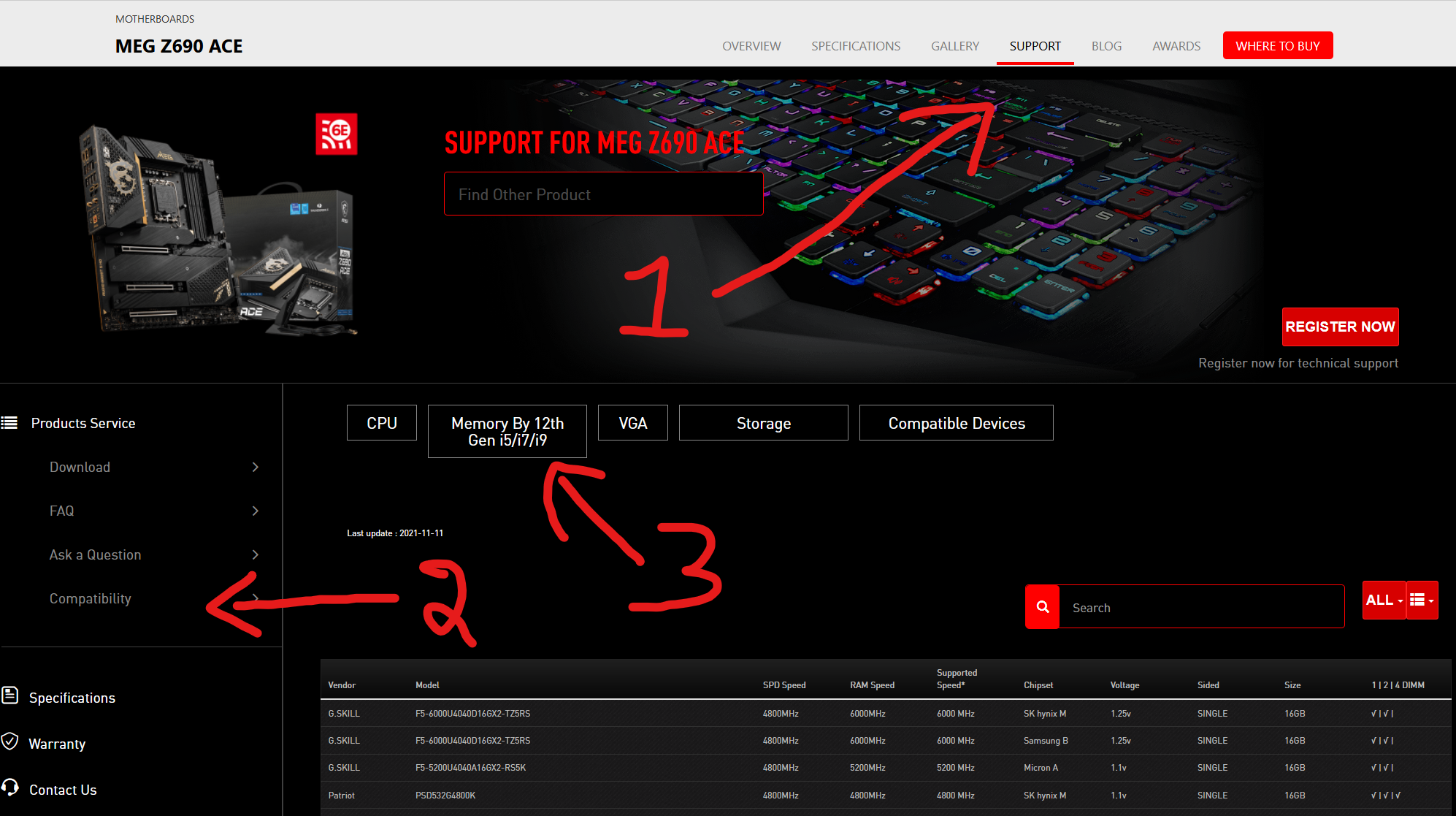Click model F5-5200U4040A16GX2-RS5K
The height and width of the screenshot is (816, 1456).
[470, 768]
